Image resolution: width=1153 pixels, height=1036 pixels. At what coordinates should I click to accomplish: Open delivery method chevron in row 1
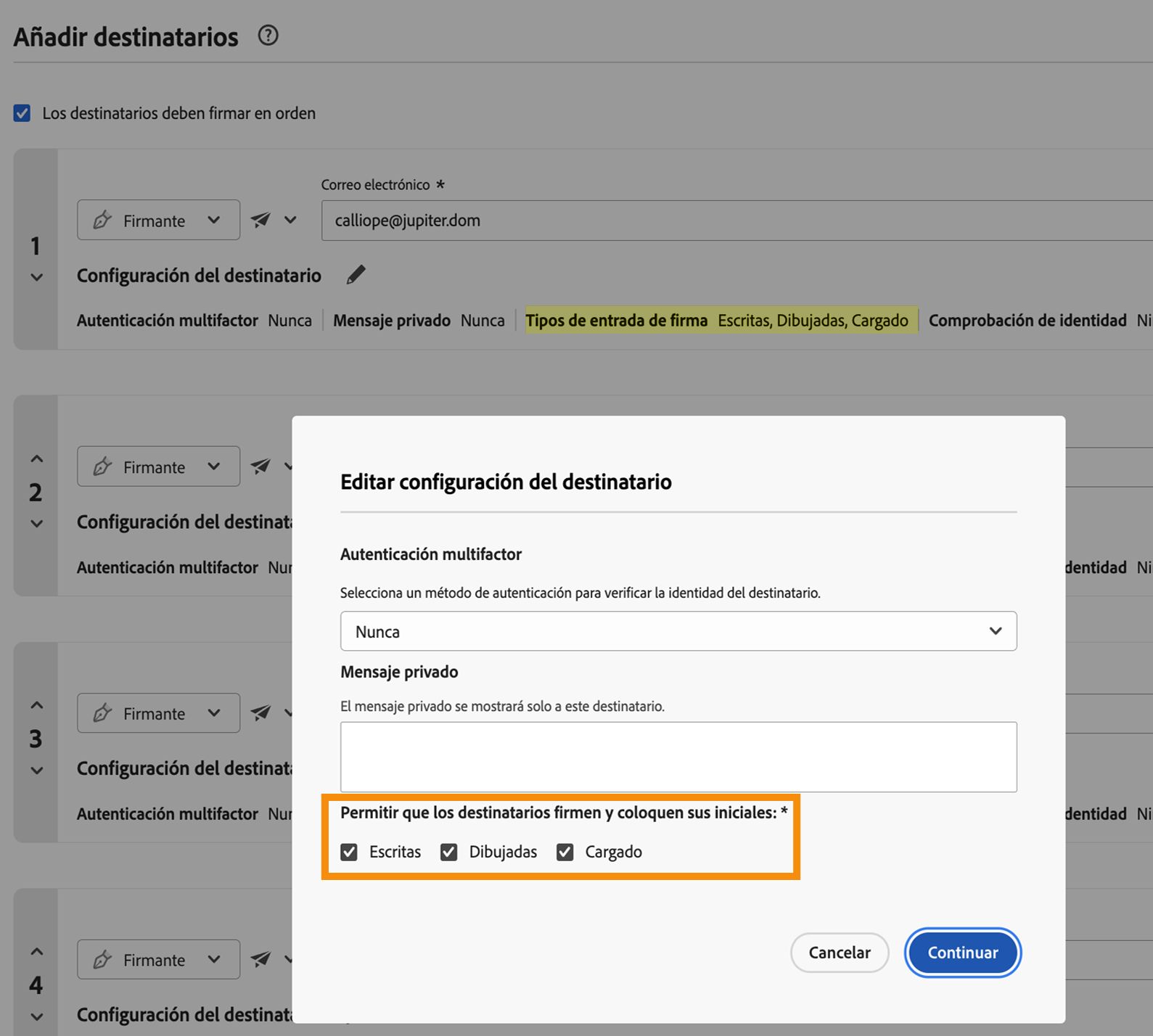point(290,220)
